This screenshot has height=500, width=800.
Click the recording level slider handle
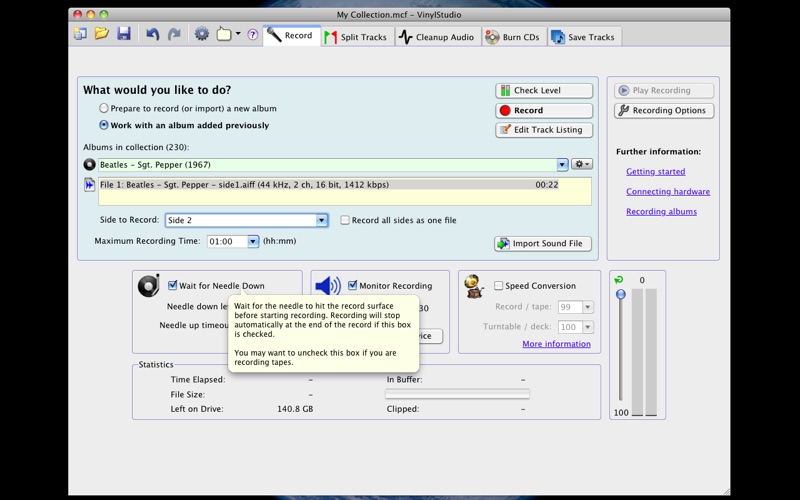pos(621,294)
